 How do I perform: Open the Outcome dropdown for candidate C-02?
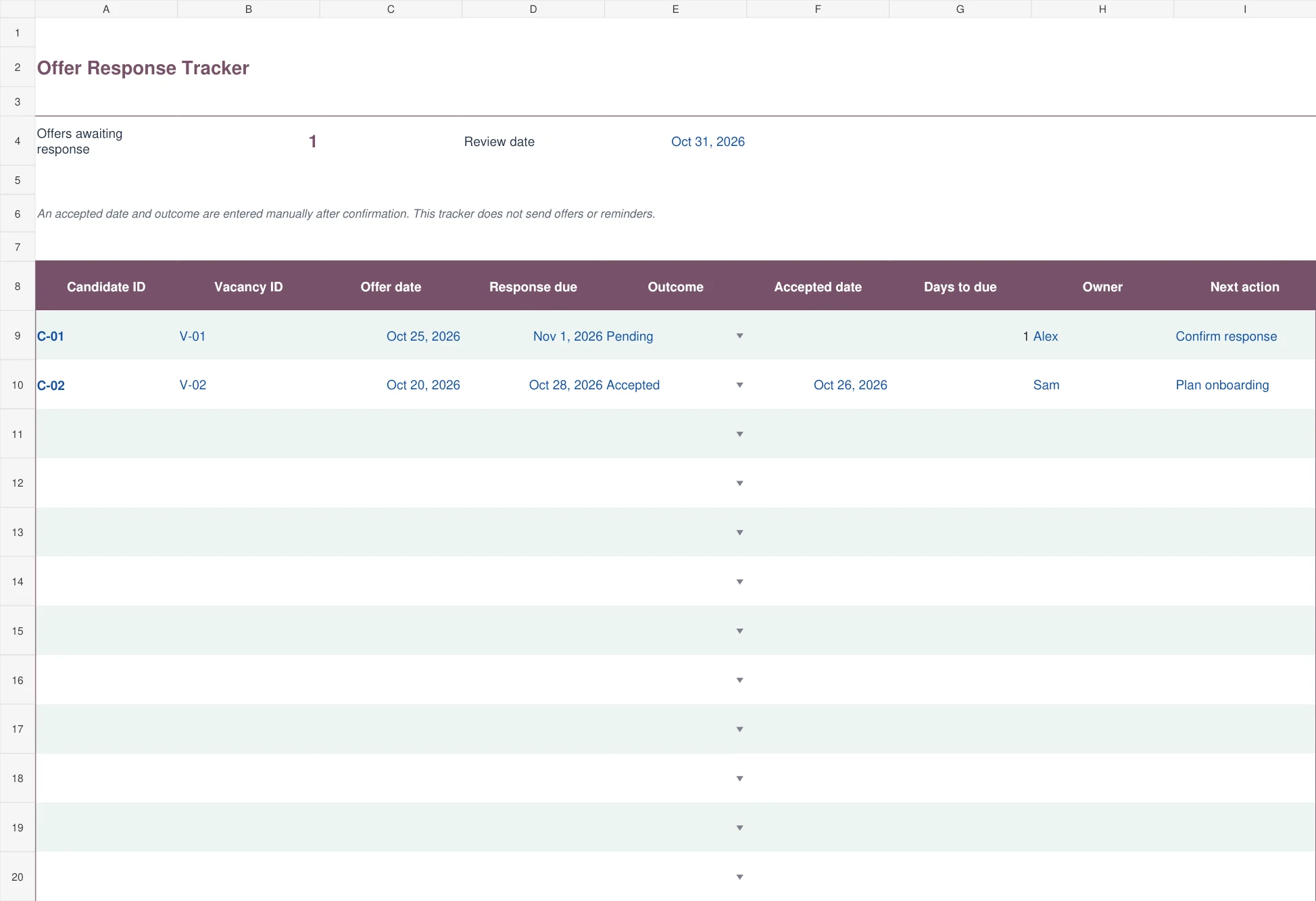point(739,385)
